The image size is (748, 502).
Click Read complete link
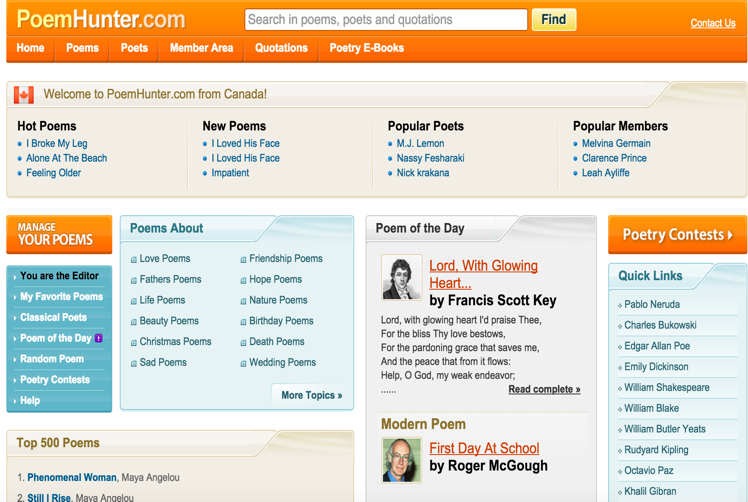click(544, 389)
